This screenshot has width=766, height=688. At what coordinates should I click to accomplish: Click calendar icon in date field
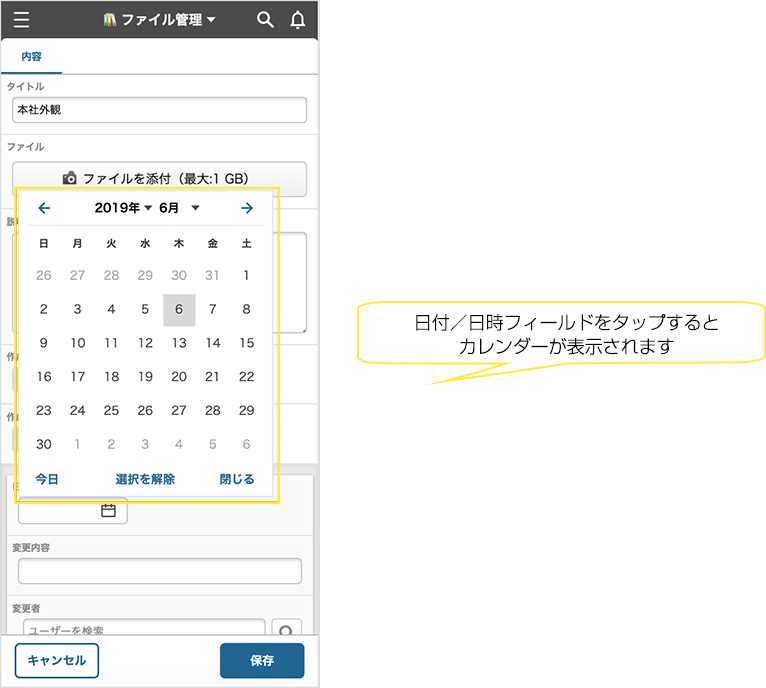coord(108,511)
